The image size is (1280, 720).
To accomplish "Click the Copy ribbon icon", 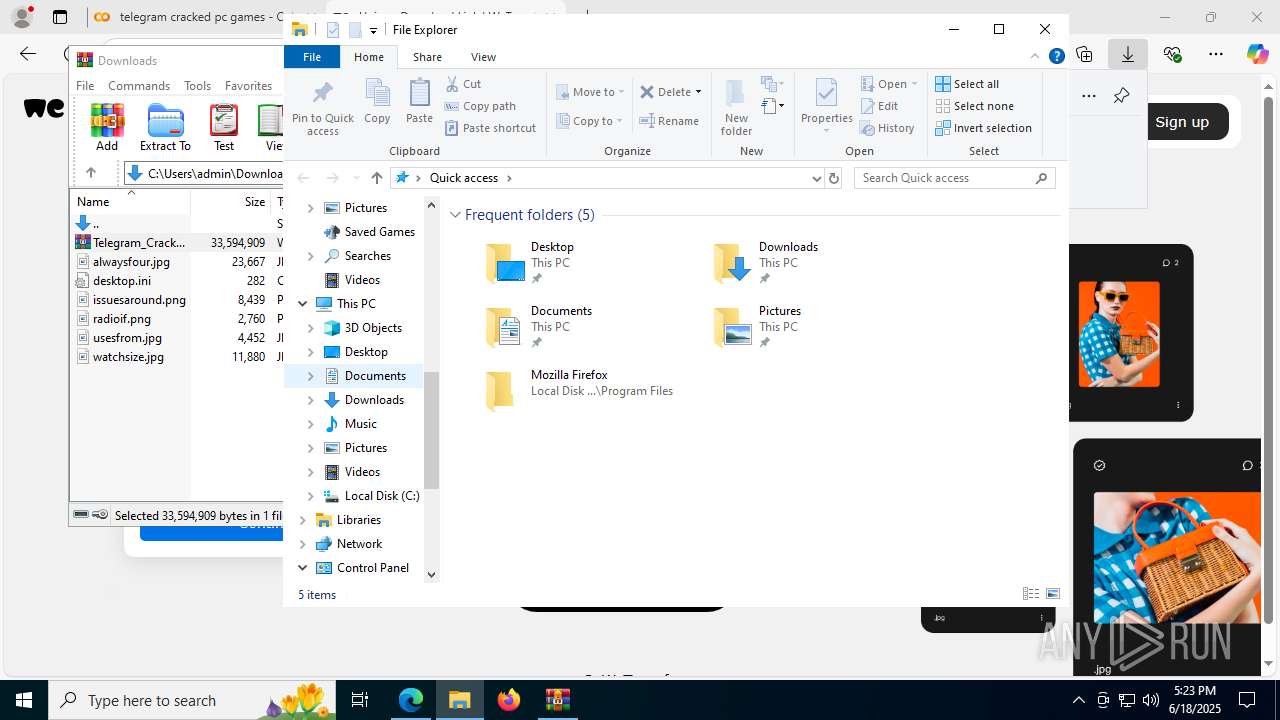I will [x=377, y=102].
